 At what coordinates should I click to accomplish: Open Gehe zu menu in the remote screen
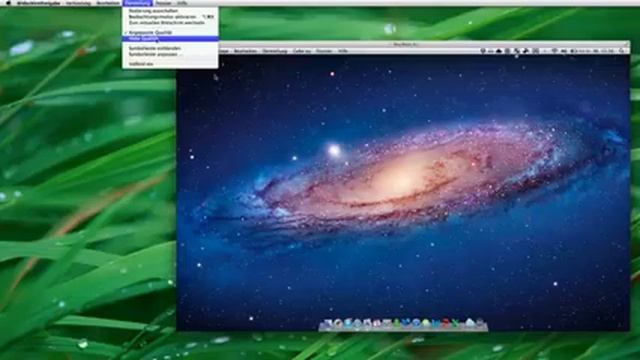pos(302,51)
